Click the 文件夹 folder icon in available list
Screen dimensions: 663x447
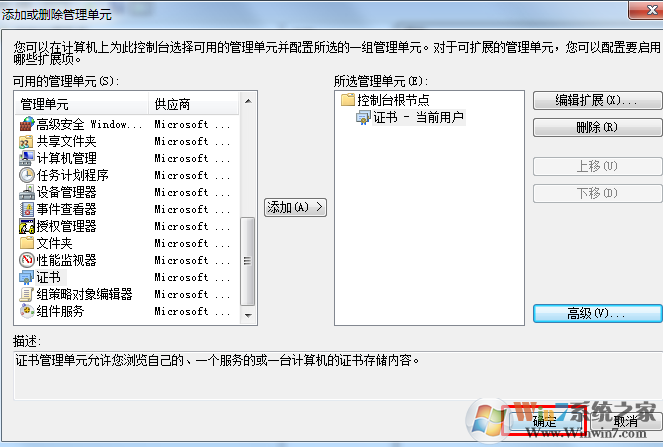click(27, 243)
